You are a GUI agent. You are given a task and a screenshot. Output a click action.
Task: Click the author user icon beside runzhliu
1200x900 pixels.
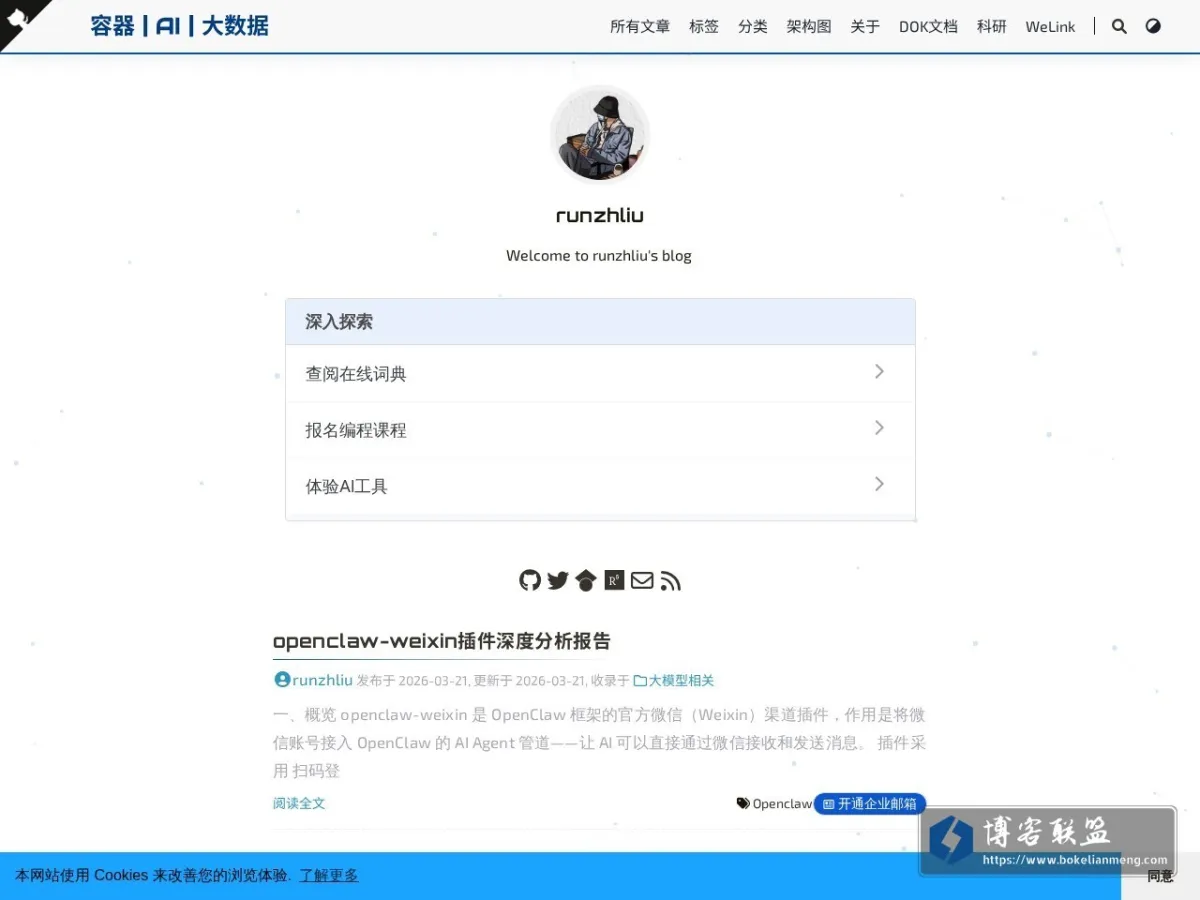pos(282,679)
